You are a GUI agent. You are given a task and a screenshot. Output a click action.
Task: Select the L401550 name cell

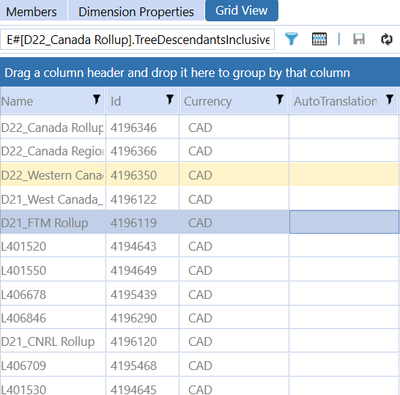(53, 270)
